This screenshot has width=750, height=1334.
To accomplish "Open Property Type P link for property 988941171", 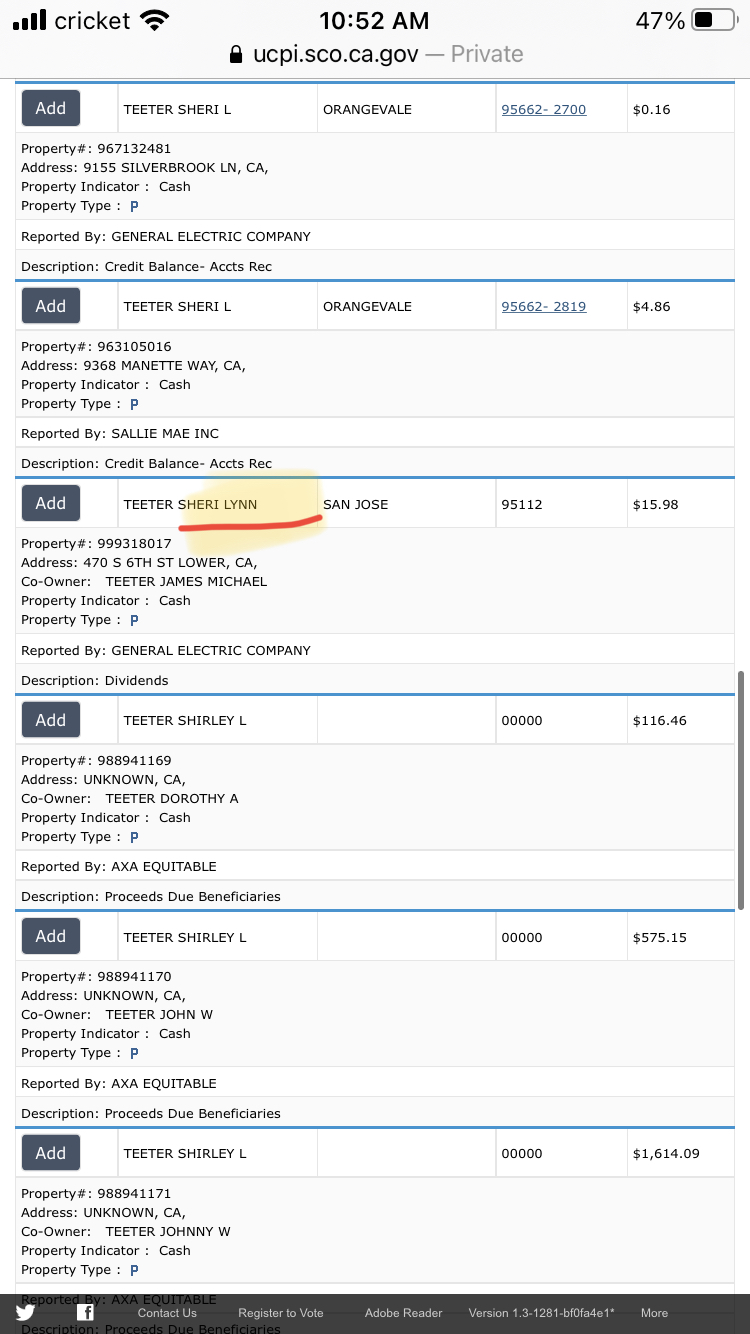I will pos(134,1270).
